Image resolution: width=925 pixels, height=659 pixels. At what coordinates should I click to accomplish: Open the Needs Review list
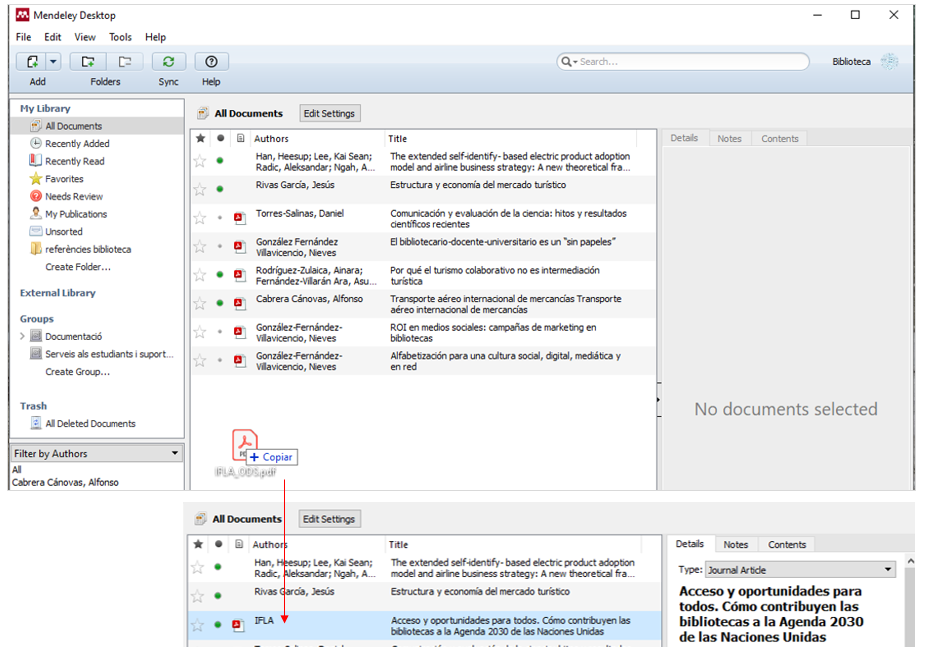(x=74, y=197)
